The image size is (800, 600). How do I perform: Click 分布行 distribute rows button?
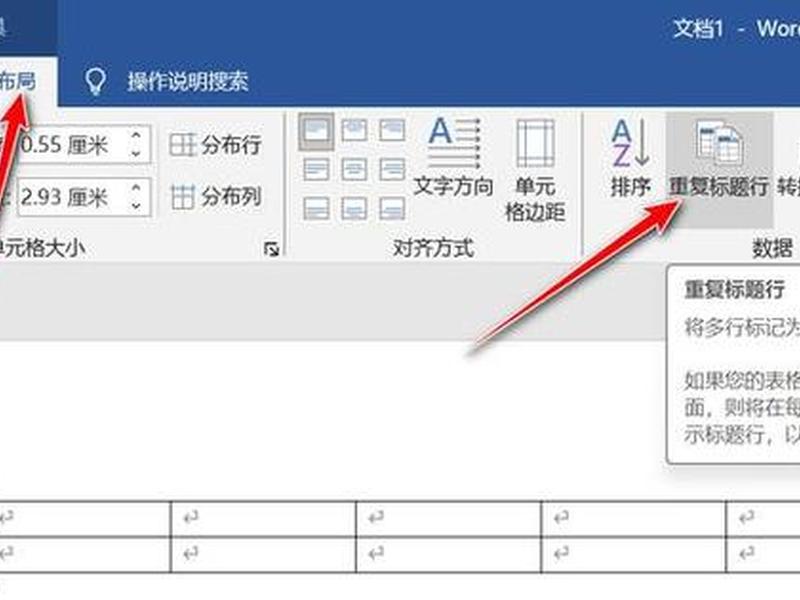pyautogui.click(x=215, y=145)
